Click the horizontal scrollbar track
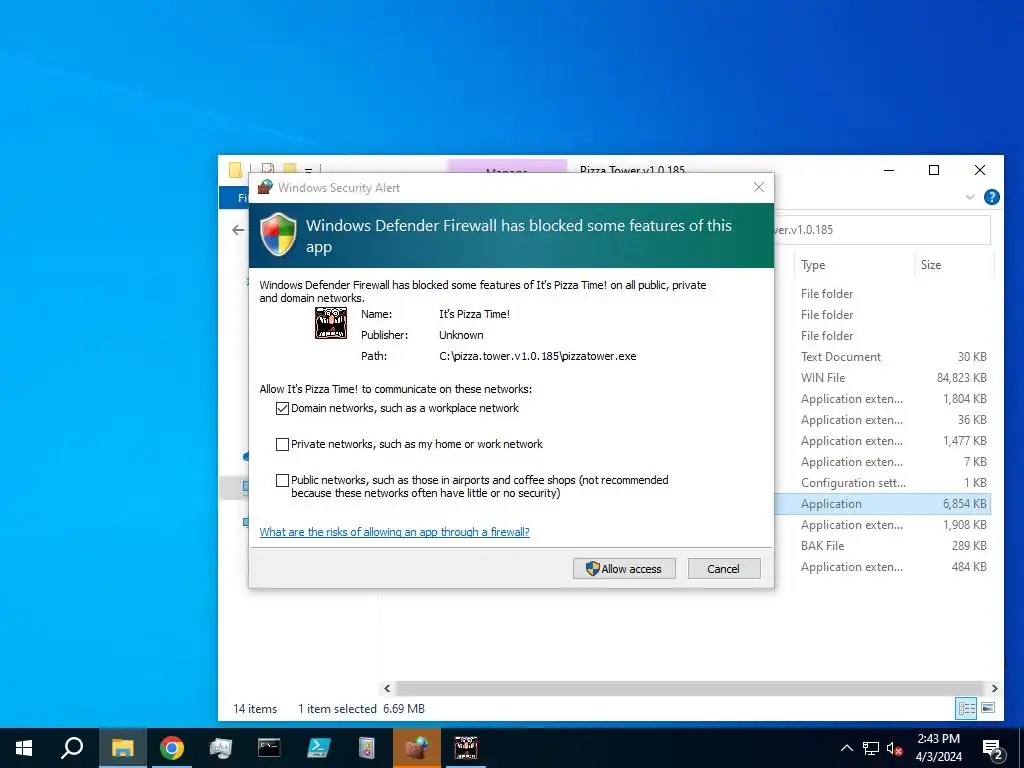 [x=690, y=688]
